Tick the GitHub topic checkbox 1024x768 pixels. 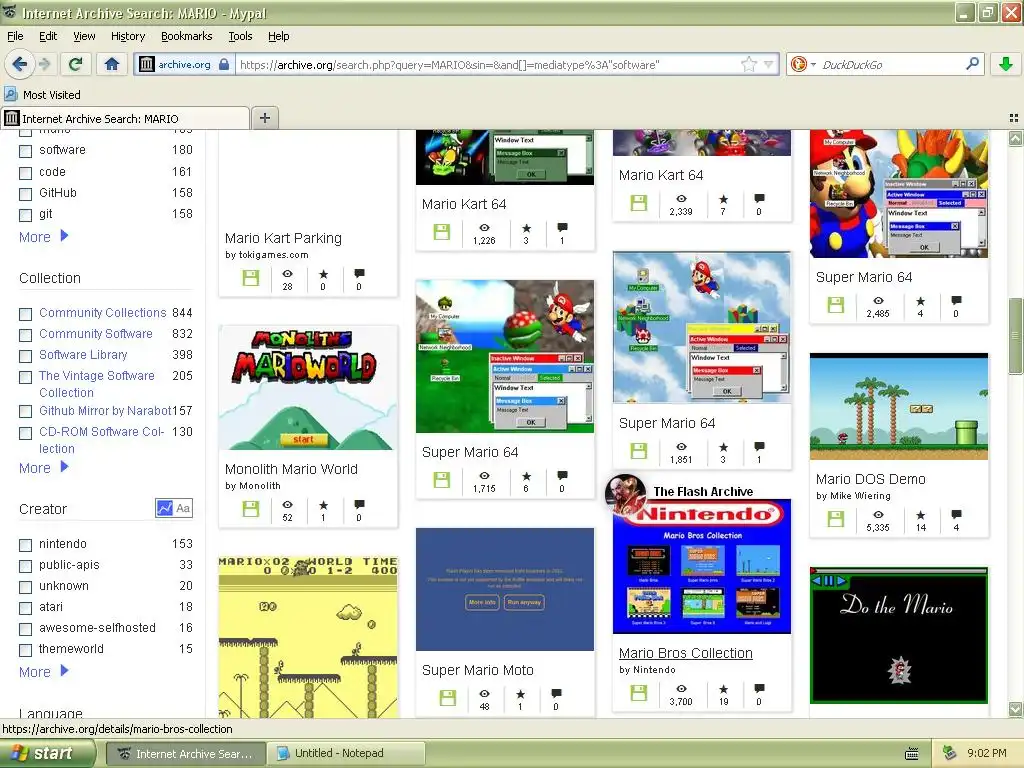25,194
